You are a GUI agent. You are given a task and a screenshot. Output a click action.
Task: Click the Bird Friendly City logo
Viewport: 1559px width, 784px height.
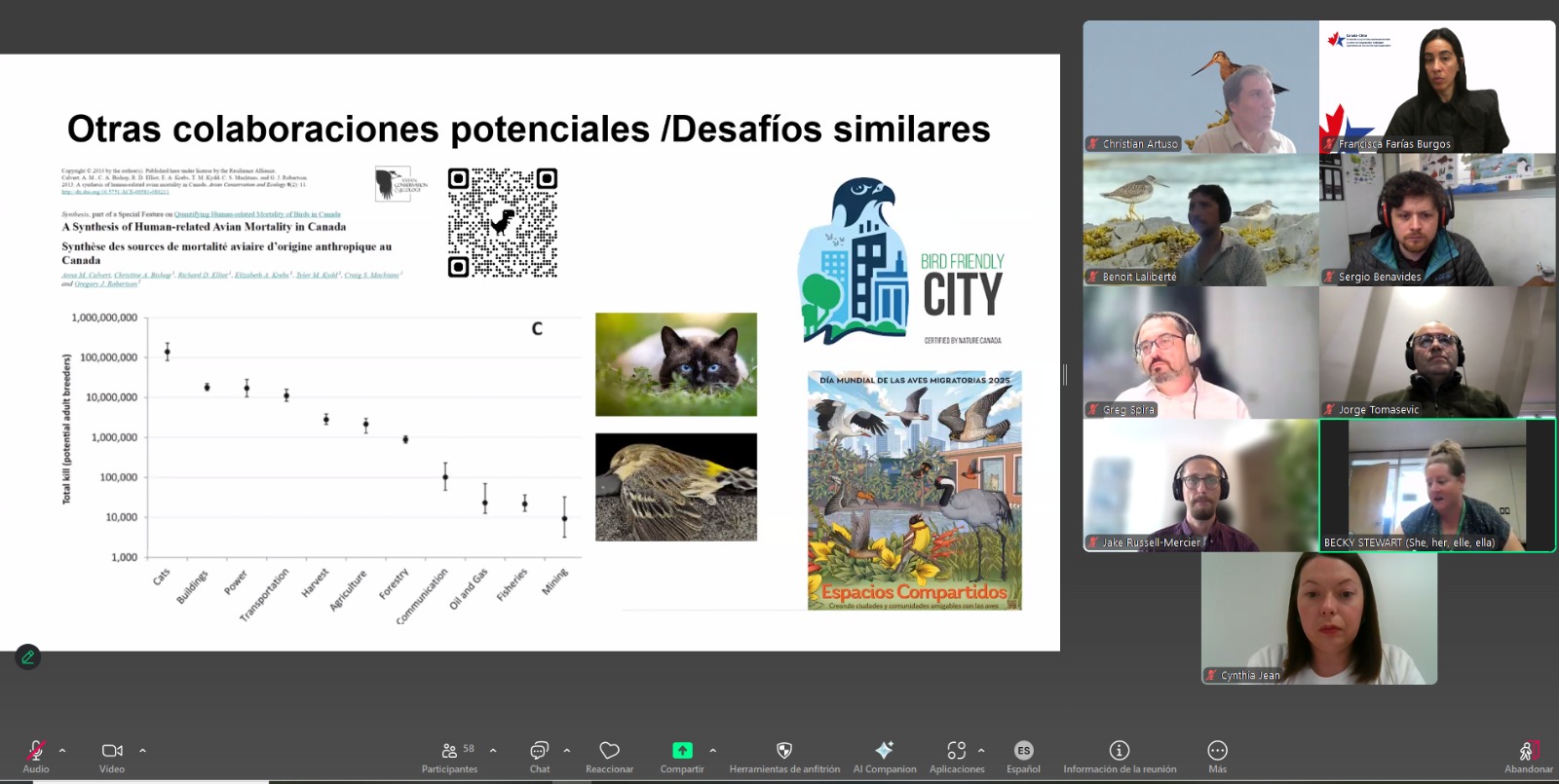(901, 261)
